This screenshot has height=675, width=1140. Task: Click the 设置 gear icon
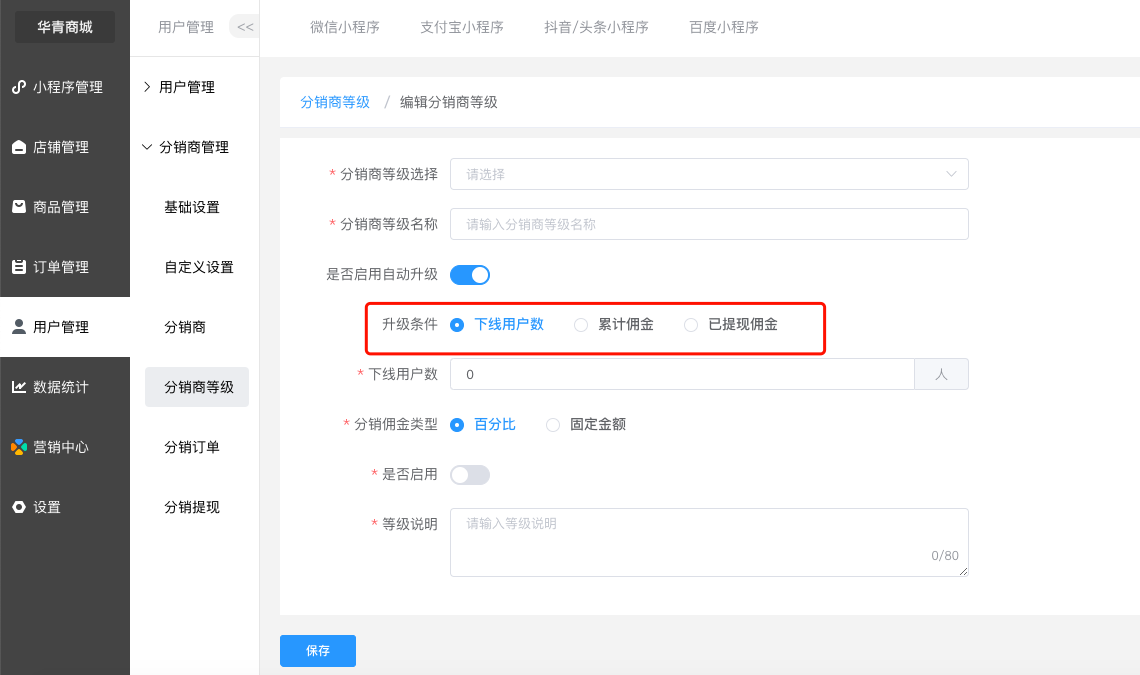click(18, 507)
